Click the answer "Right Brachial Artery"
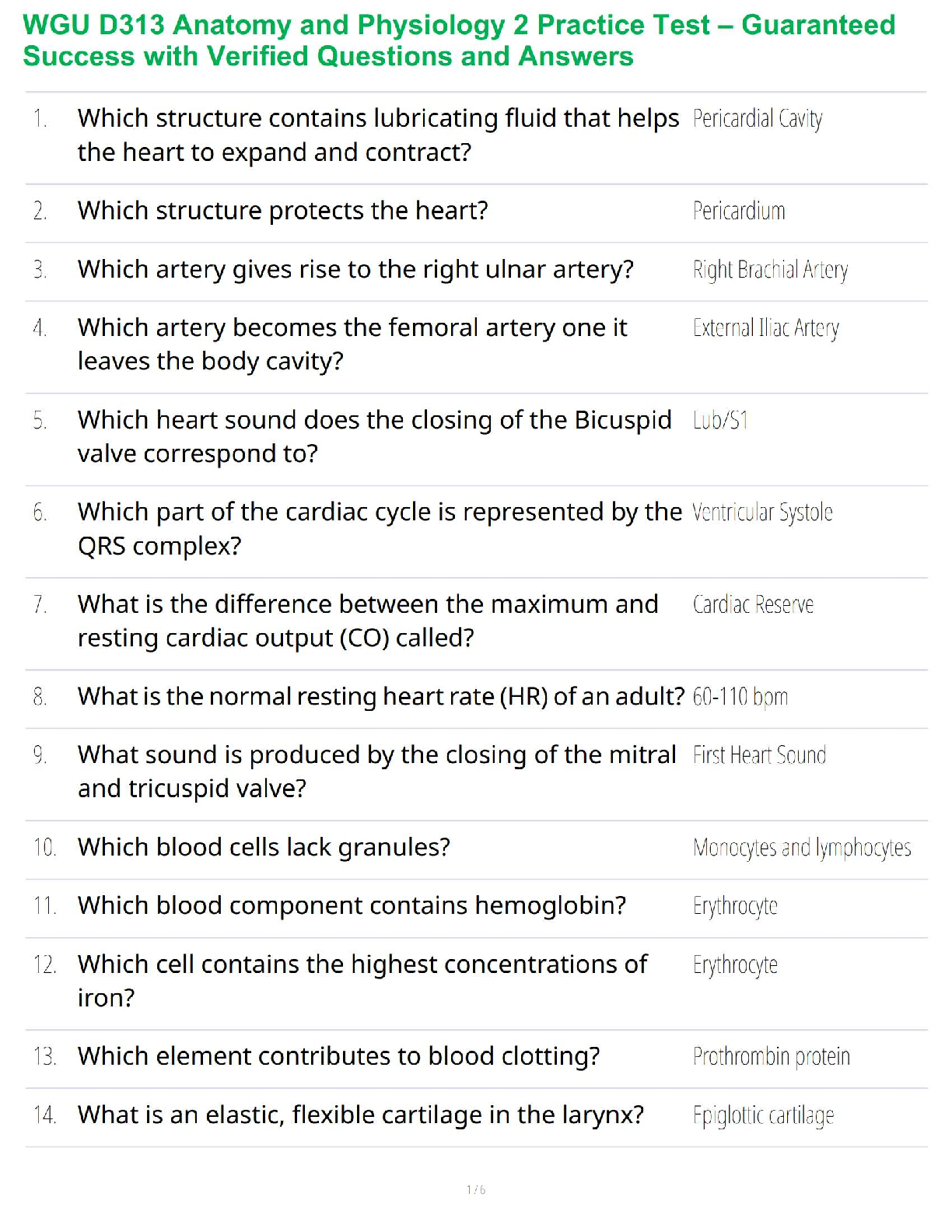The width and height of the screenshot is (952, 1232). click(x=770, y=270)
